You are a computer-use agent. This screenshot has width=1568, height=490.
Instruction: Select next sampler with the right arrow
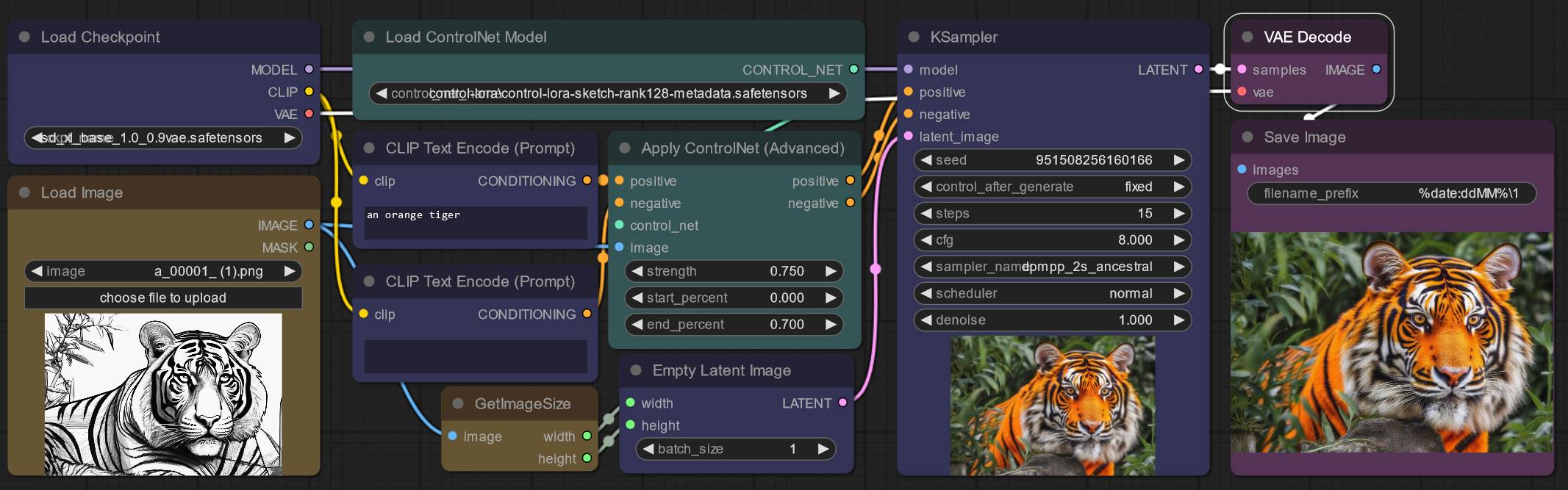(1178, 267)
